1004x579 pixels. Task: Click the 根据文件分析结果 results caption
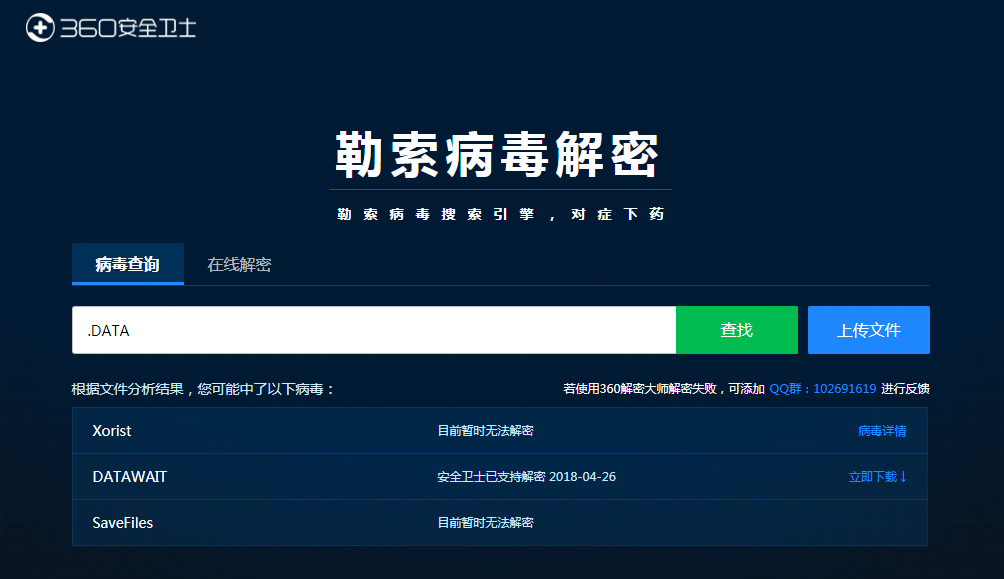[x=203, y=389]
